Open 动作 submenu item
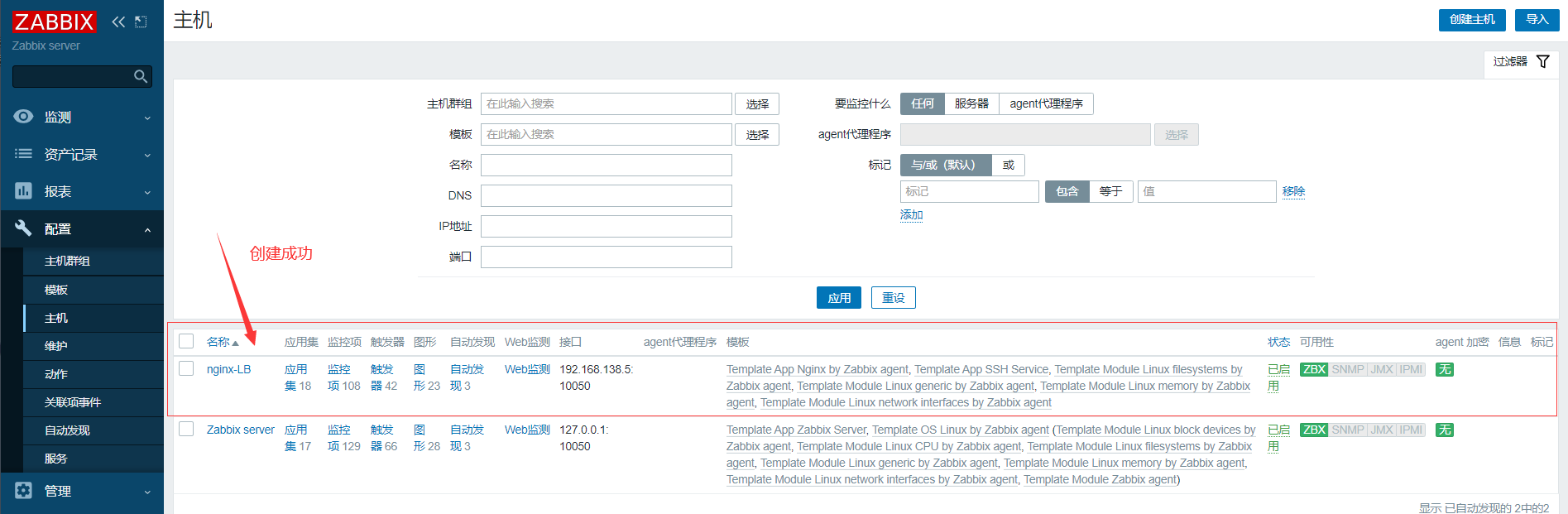 click(x=94, y=374)
